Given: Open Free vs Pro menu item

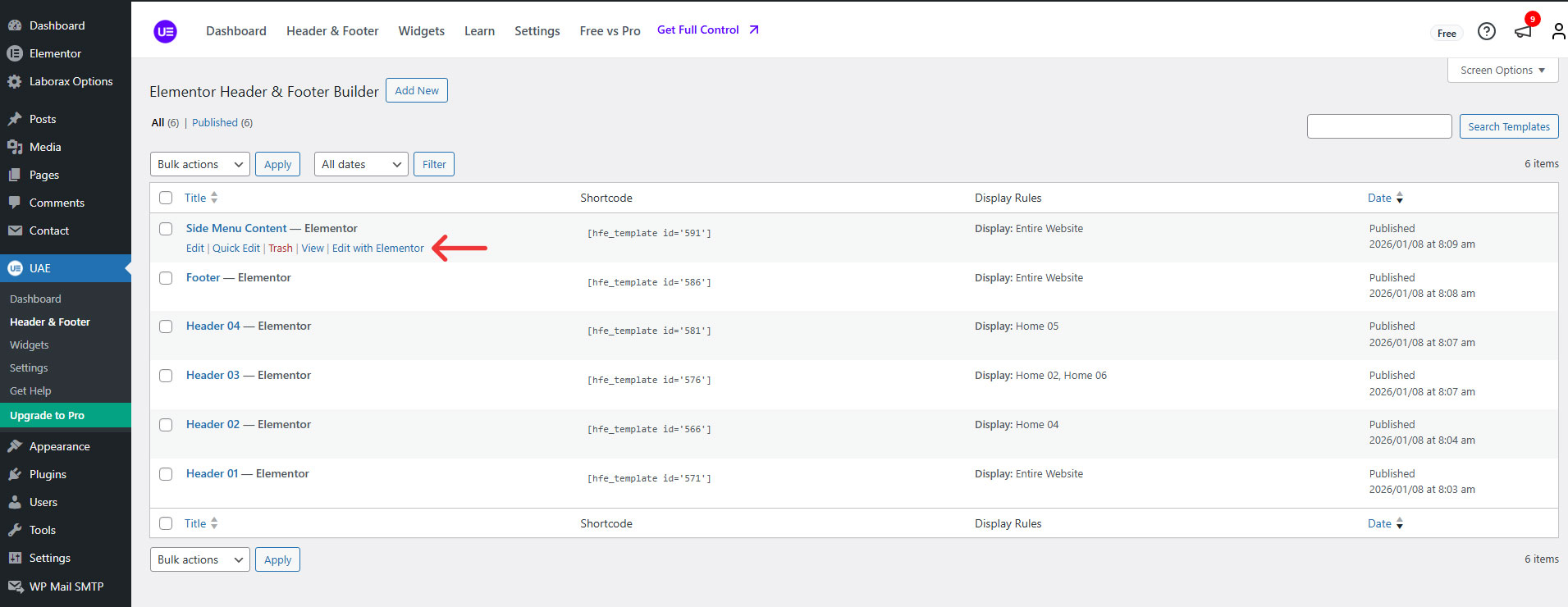Looking at the screenshot, I should (x=610, y=31).
